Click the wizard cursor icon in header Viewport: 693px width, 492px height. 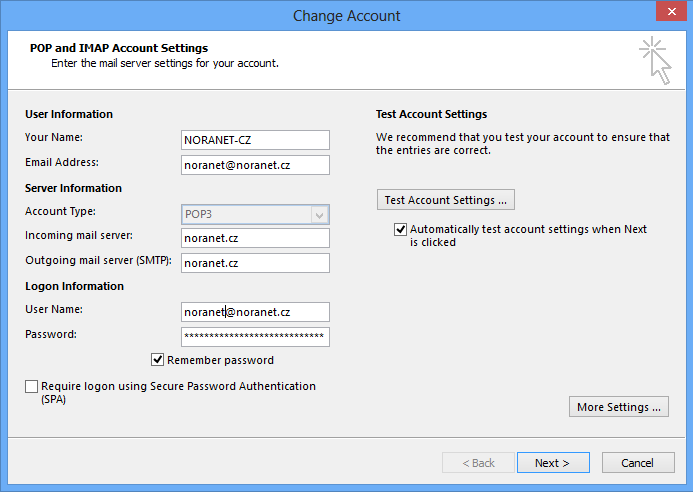tap(655, 60)
